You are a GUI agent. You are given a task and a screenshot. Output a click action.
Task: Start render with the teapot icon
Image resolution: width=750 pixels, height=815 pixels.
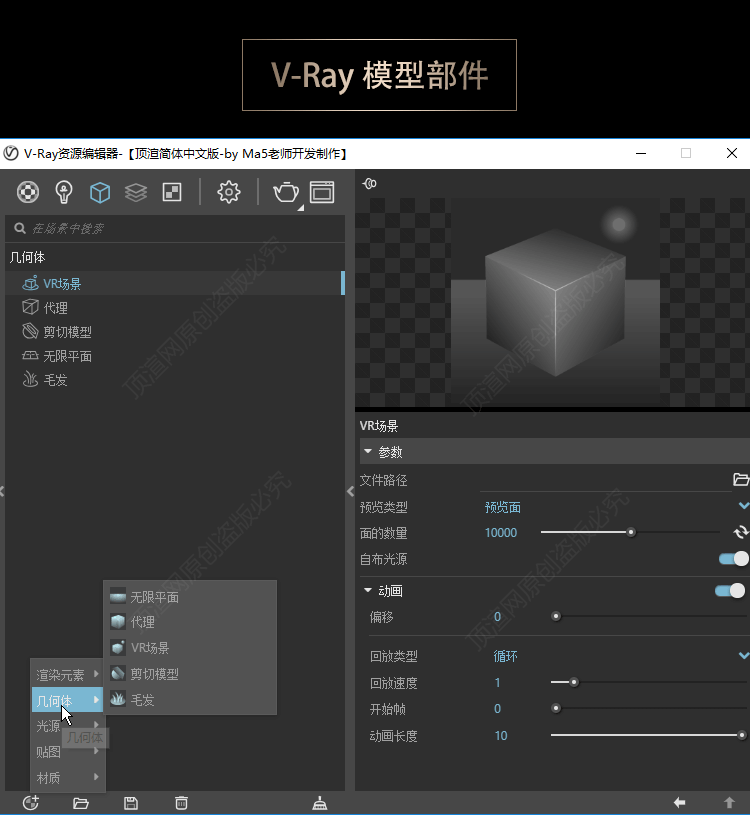coord(285,192)
